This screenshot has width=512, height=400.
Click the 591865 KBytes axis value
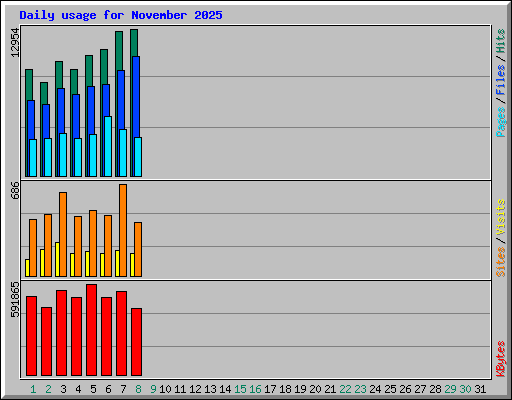click(x=15, y=300)
